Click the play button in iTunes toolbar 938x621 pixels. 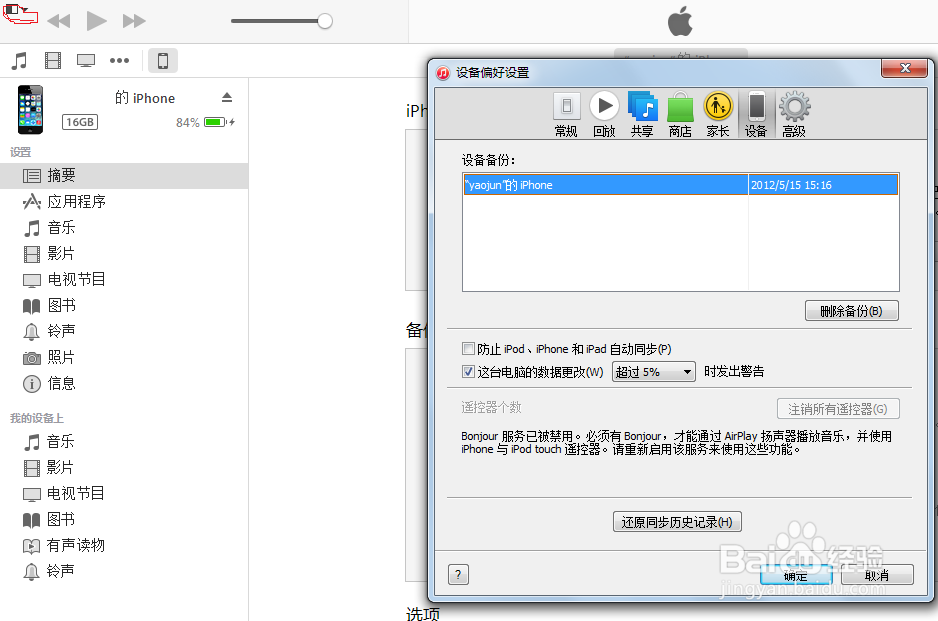pyautogui.click(x=96, y=21)
